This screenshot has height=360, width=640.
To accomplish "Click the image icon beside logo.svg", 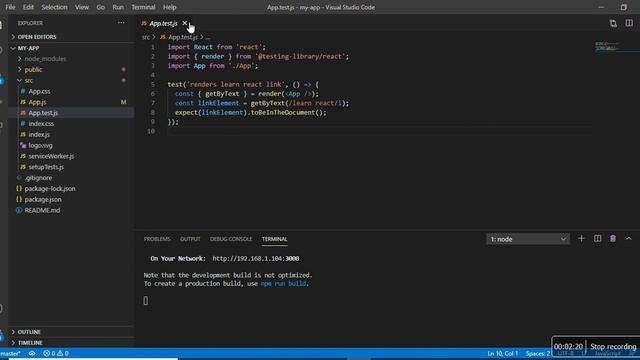I will tap(23, 145).
